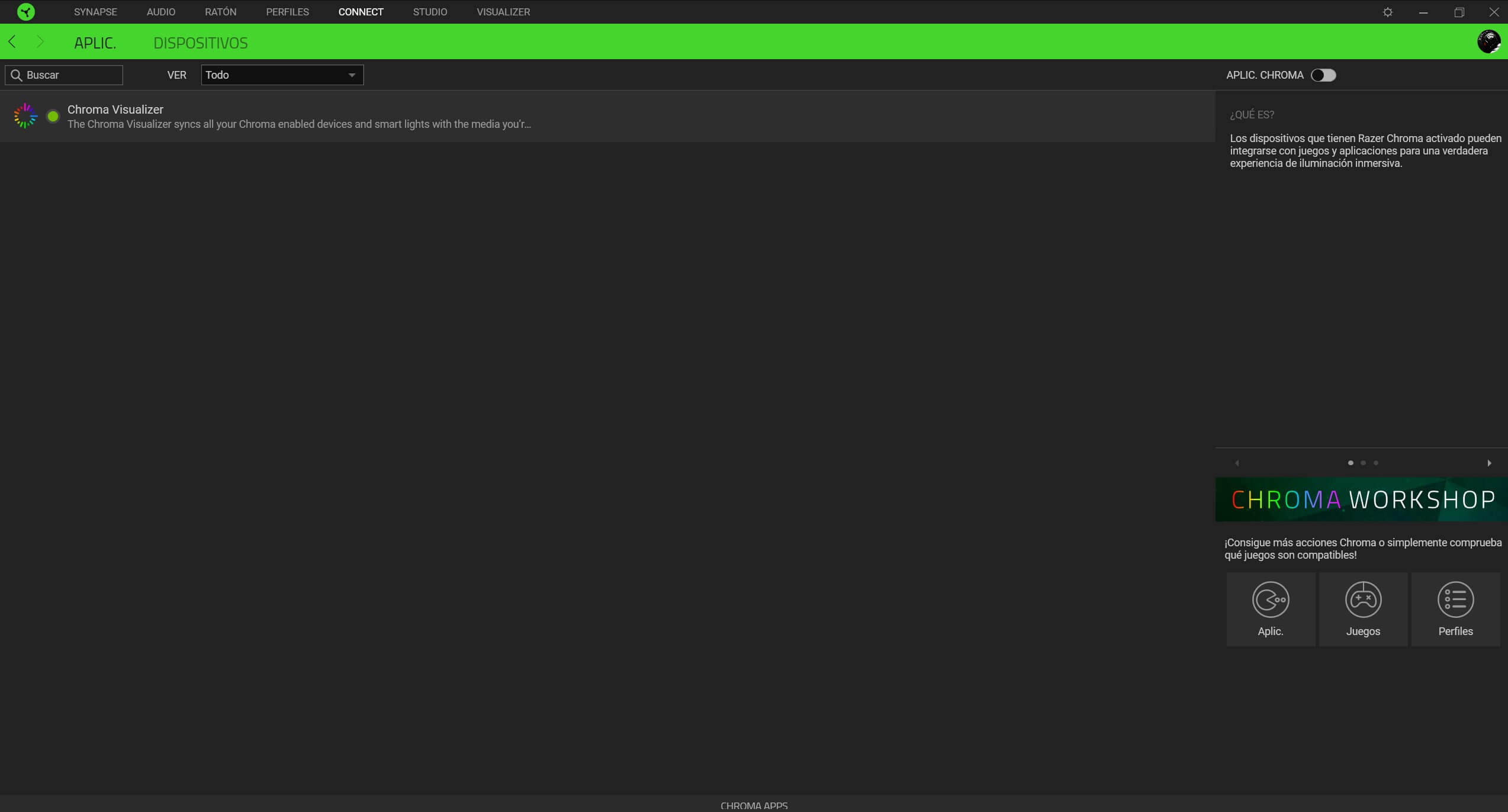Open the settings gear icon
The image size is (1508, 812).
tap(1387, 12)
